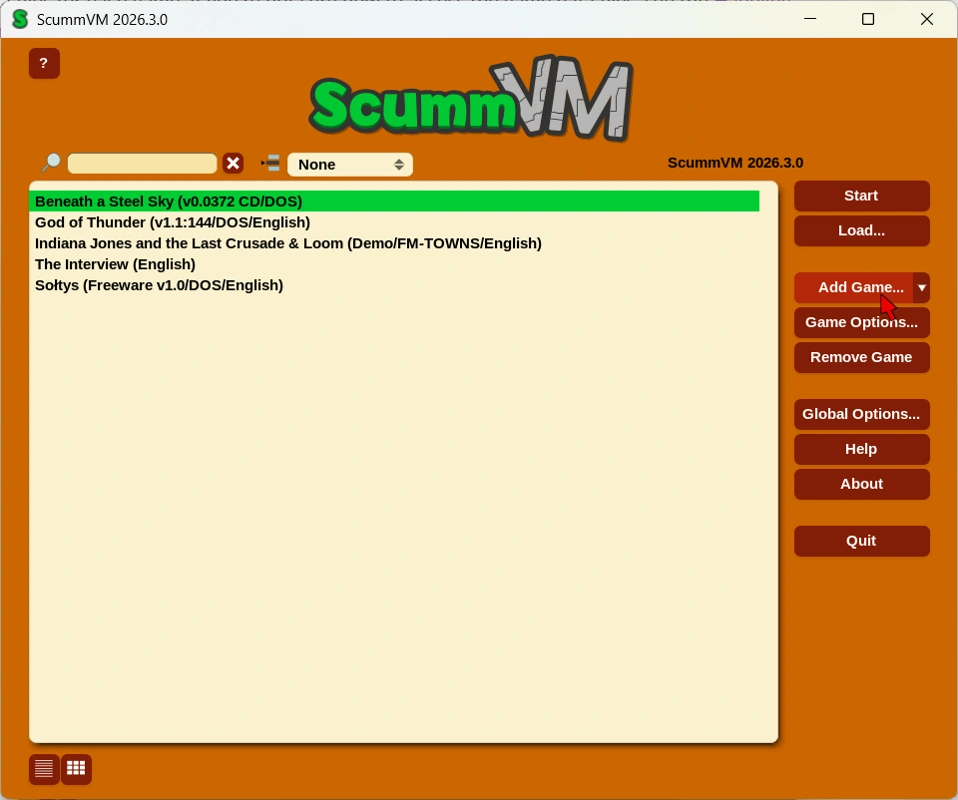Select Indiana Jones and the Last Crusade & Loom
Viewport: 958px width, 800px height.
point(394,243)
